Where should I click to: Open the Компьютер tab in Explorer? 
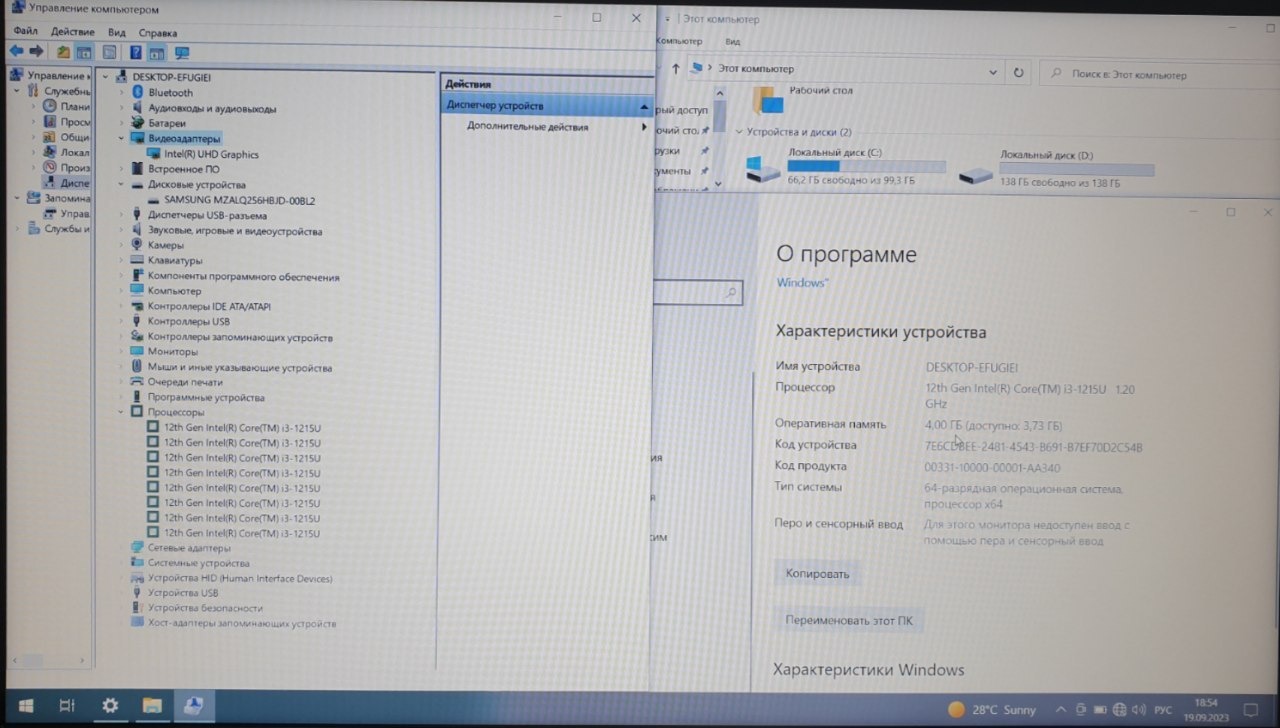679,41
